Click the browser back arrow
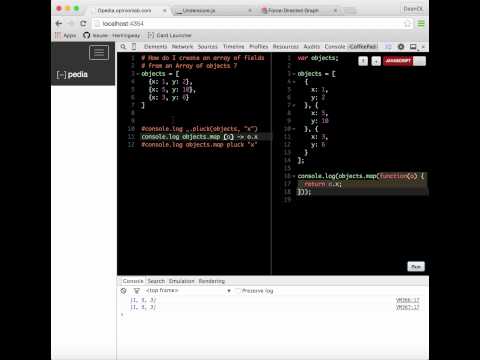The height and width of the screenshot is (360, 480). click(x=59, y=23)
